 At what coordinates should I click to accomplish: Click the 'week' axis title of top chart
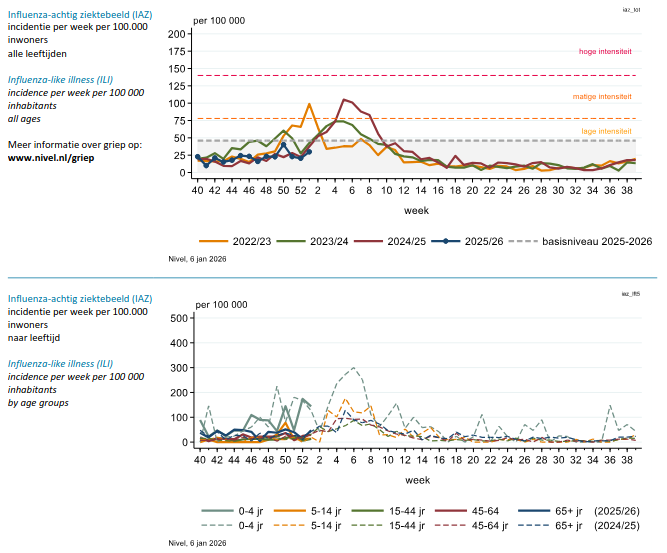[417, 211]
